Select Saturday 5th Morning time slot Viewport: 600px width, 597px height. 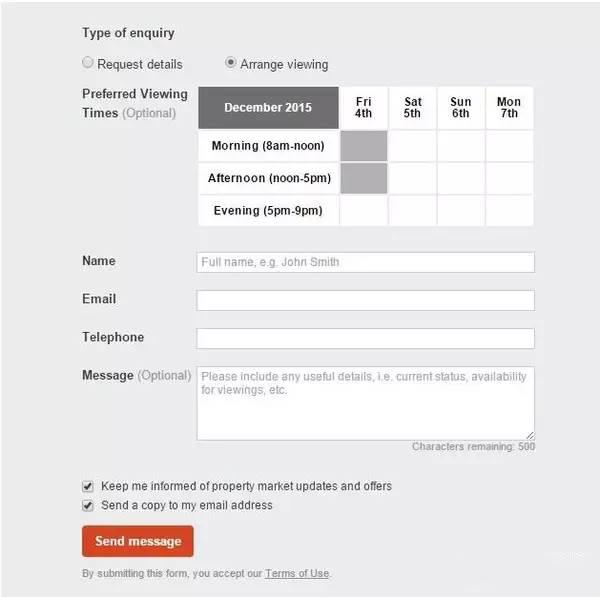(x=412, y=146)
